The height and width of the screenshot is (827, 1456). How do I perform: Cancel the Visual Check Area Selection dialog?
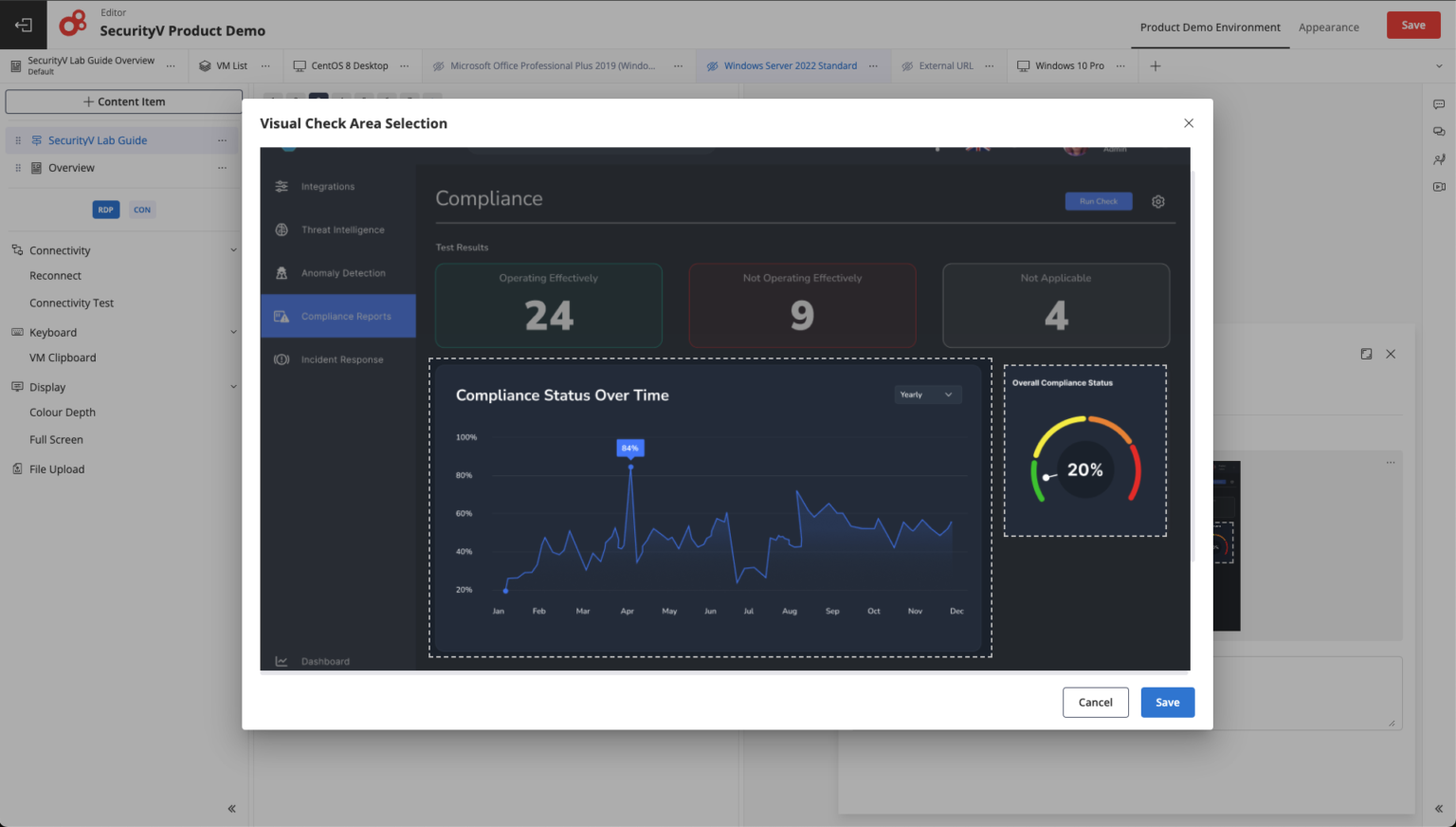(1096, 703)
